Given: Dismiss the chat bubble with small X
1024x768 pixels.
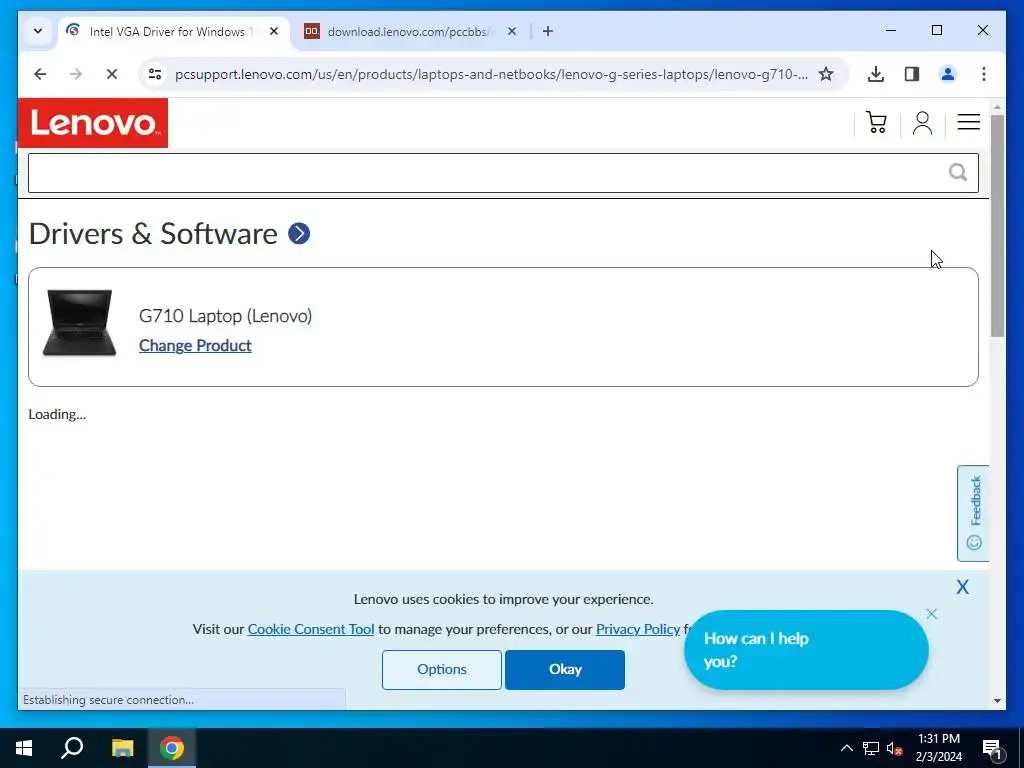Looking at the screenshot, I should [x=931, y=614].
